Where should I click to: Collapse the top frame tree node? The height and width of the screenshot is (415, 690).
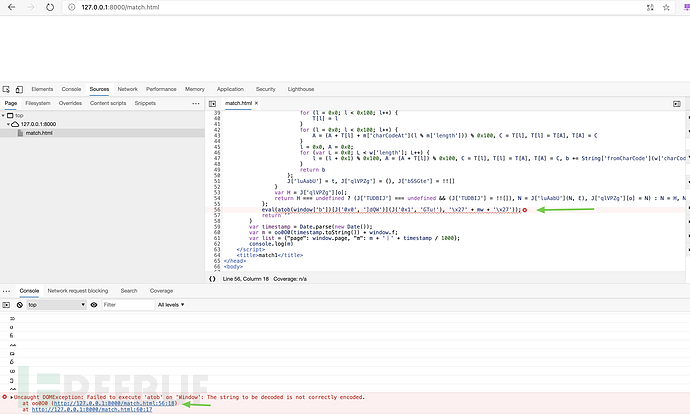(5, 115)
